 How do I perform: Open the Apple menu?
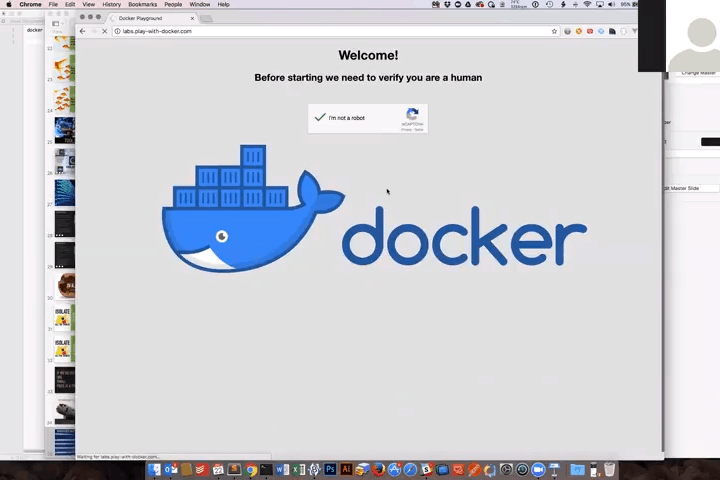click(x=9, y=4)
